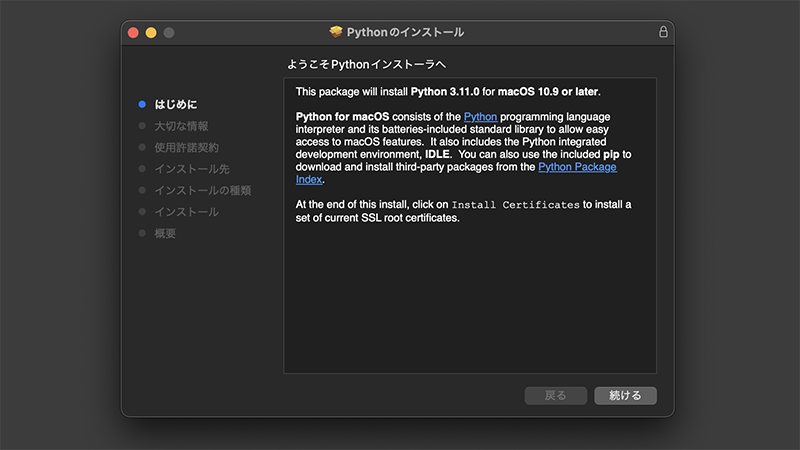Open the Python Package Index link
This screenshot has width=800, height=450.
[577, 167]
